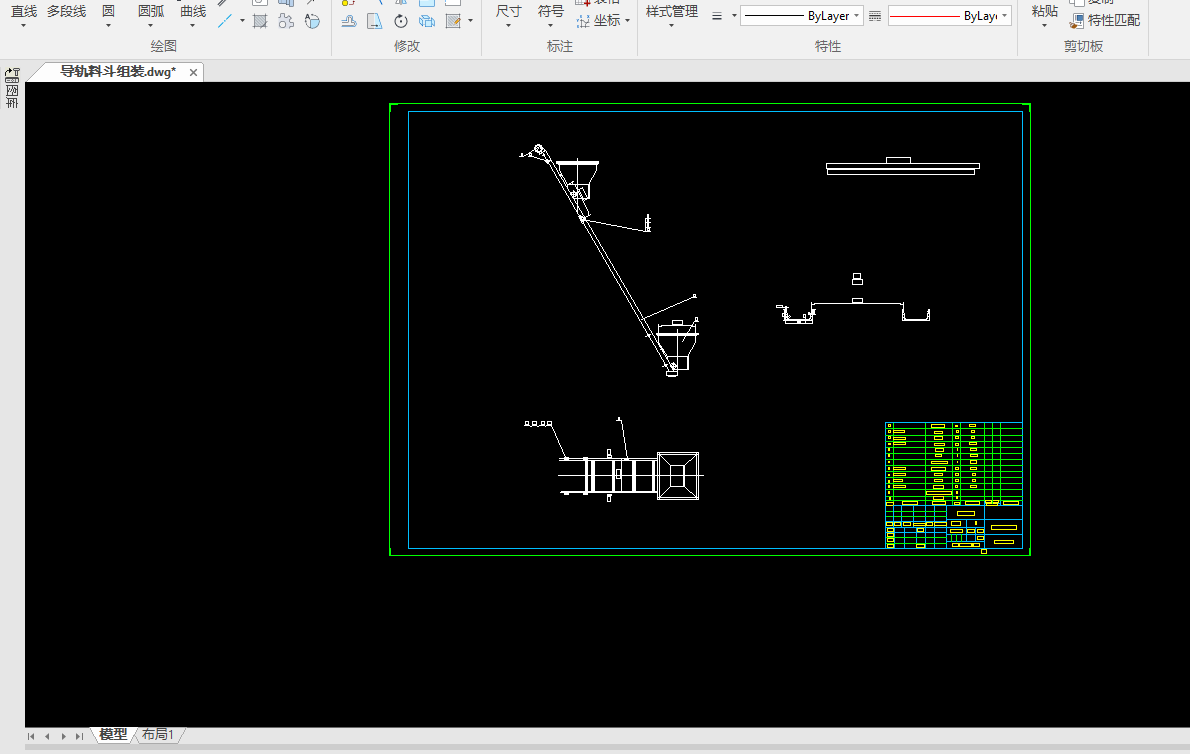Click the hatch edit pencil icon
Screen dimensions: 1190x754
(x=453, y=21)
